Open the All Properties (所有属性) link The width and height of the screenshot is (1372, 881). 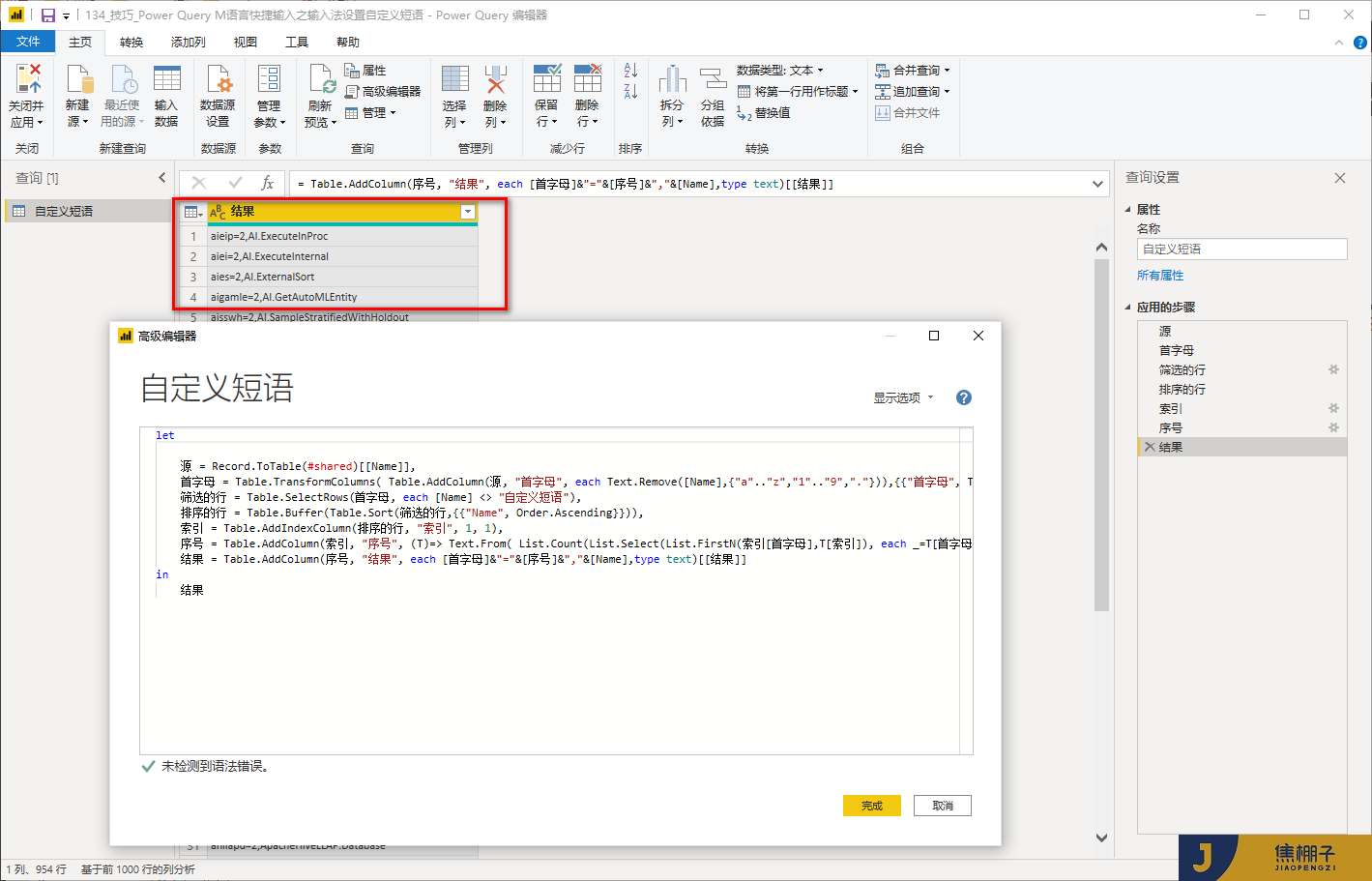1160,276
